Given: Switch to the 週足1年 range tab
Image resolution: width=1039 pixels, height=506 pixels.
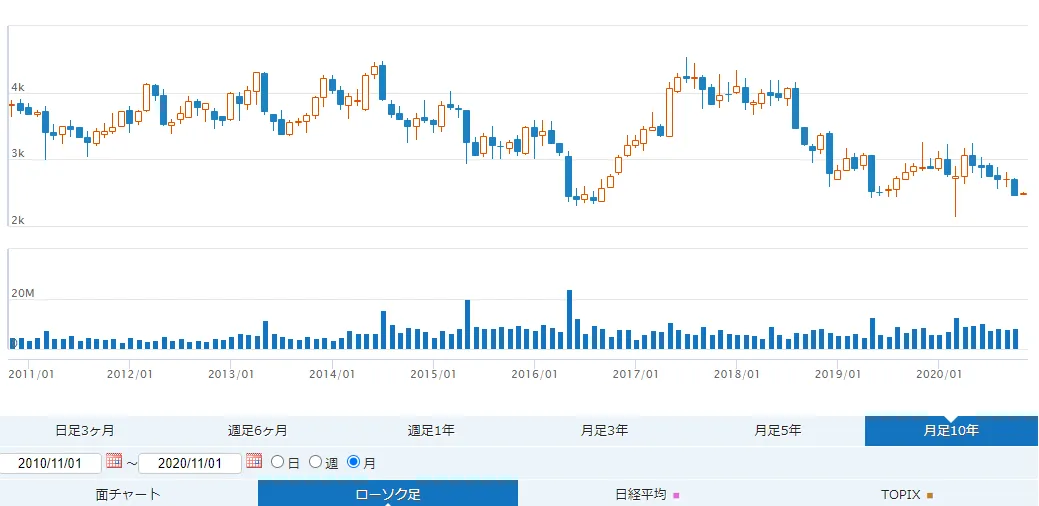Looking at the screenshot, I should click(x=431, y=430).
